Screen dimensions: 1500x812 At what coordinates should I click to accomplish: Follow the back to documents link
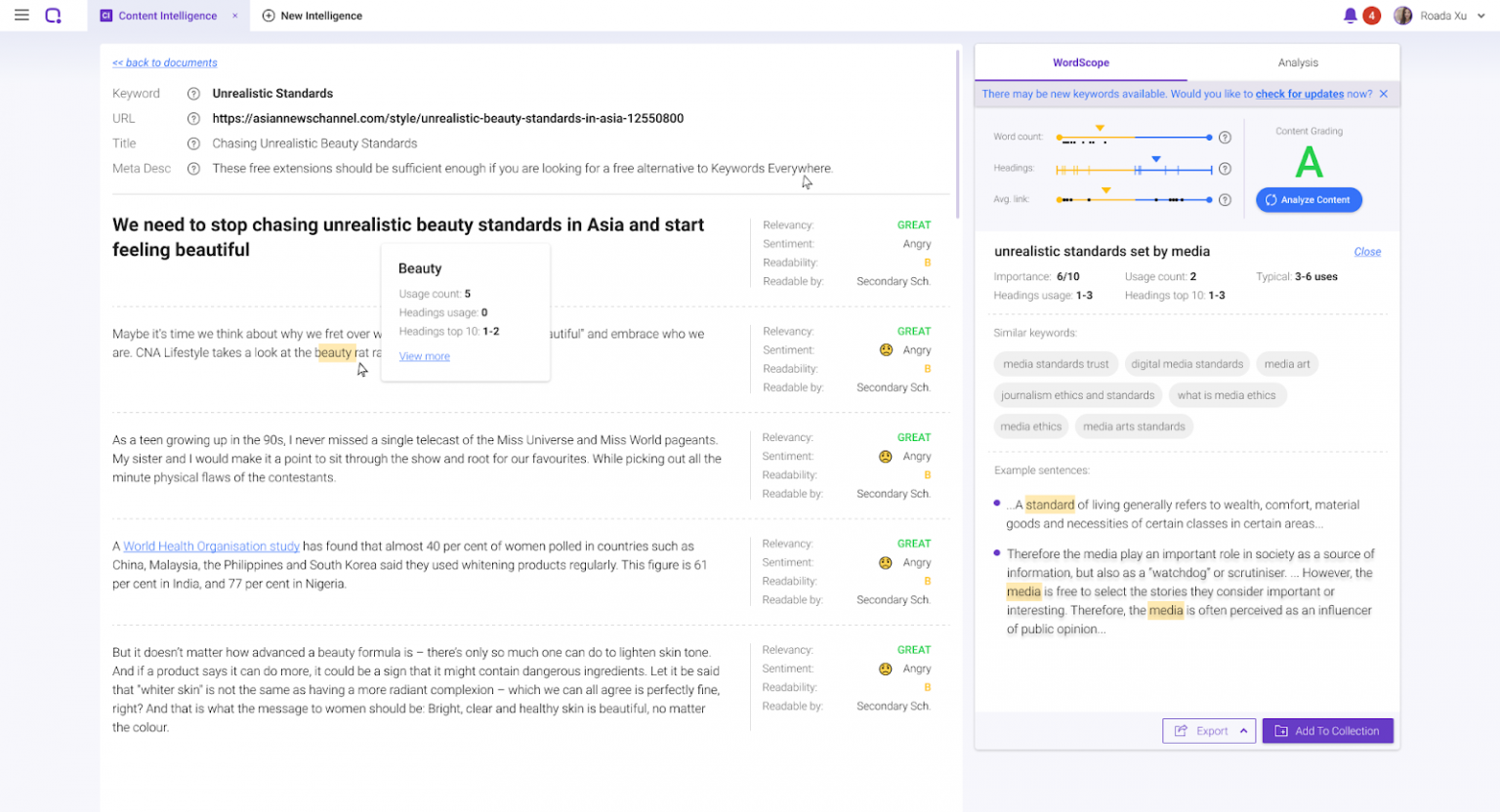(x=165, y=62)
